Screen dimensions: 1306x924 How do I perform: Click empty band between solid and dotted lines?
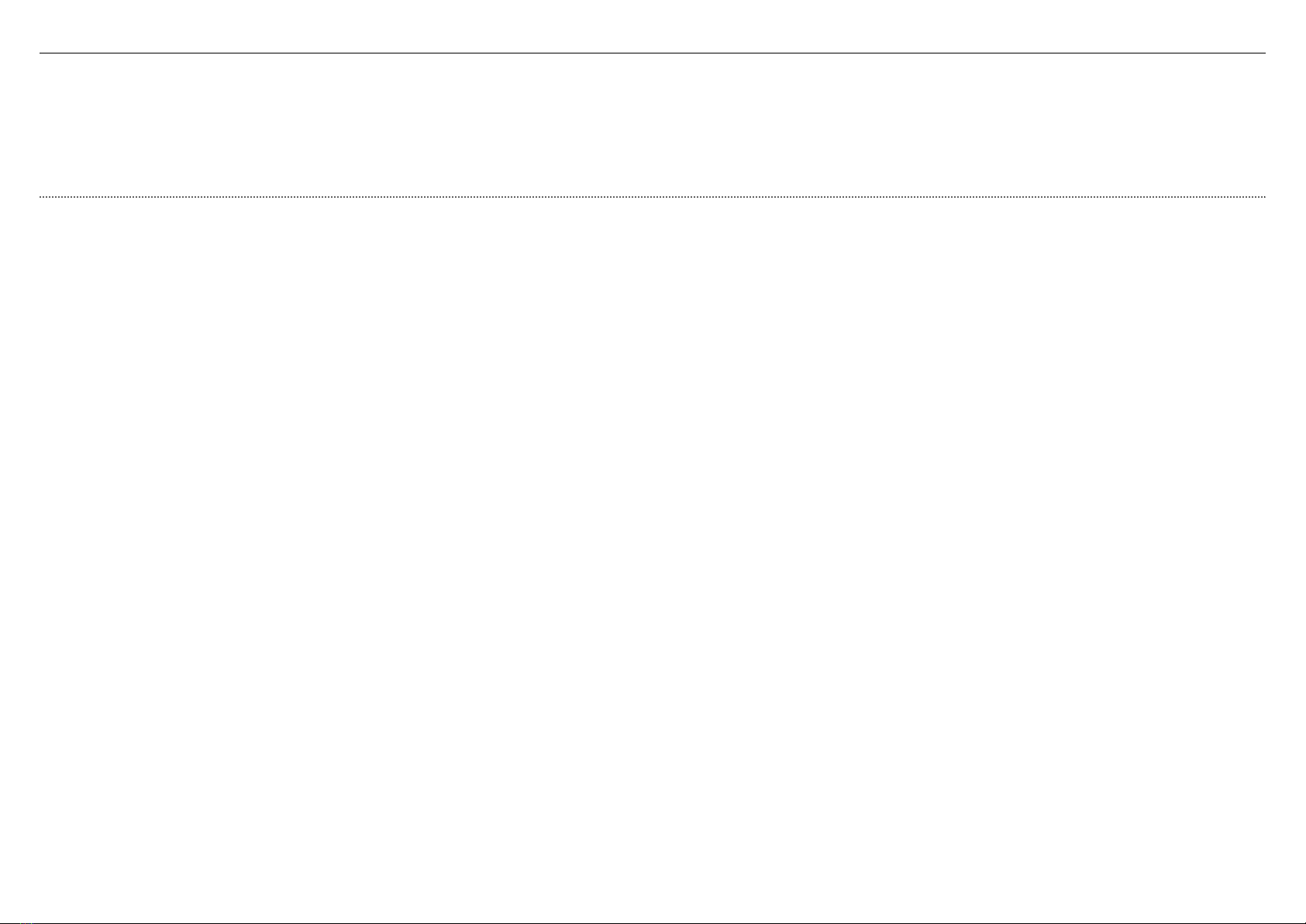point(653,125)
